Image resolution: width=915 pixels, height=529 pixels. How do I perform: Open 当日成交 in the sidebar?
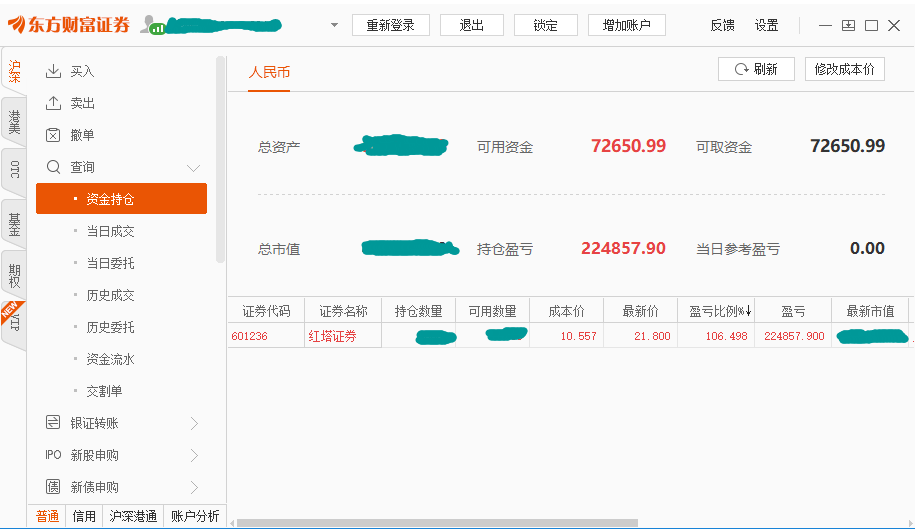[x=110, y=231]
